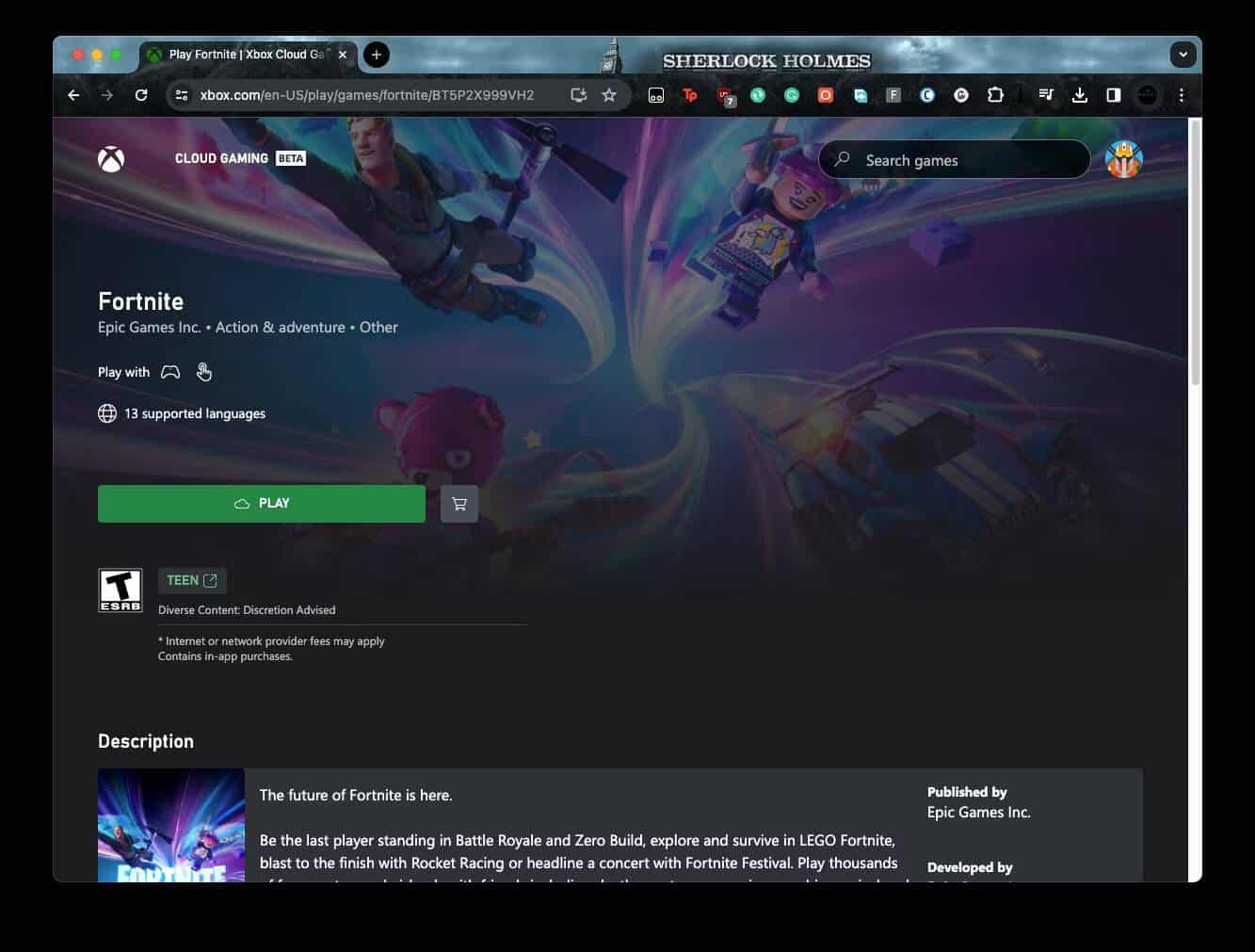Click the Xbox logo icon

coord(111,158)
